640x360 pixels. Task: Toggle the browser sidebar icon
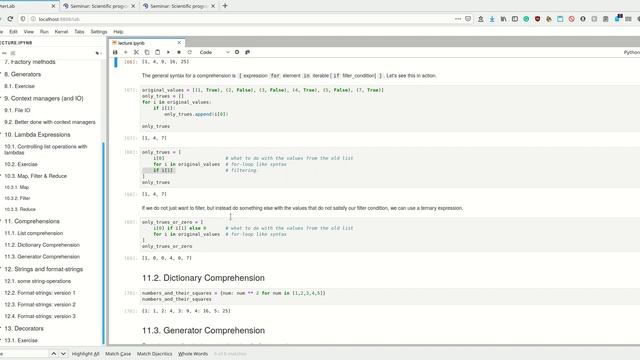point(515,19)
